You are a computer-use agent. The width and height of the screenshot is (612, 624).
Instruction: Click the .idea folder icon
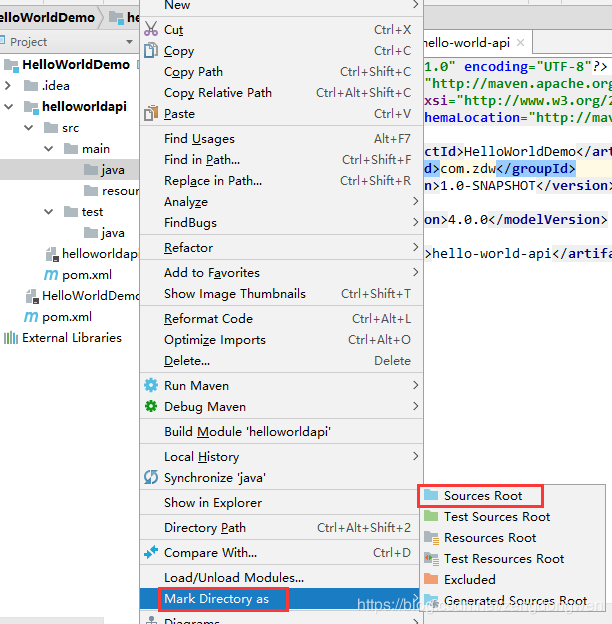[x=31, y=86]
